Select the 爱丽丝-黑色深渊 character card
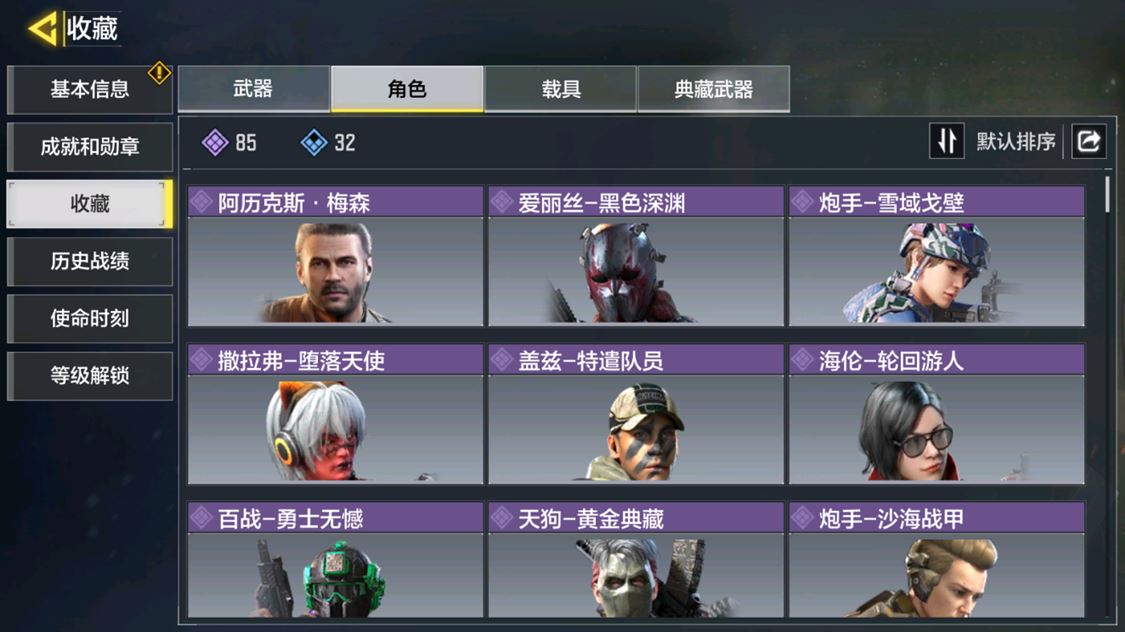 coord(636,256)
